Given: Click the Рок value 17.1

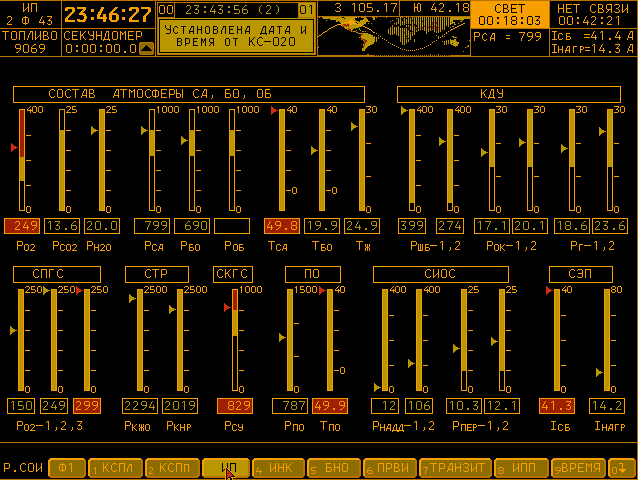Looking at the screenshot, I should coord(492,226).
